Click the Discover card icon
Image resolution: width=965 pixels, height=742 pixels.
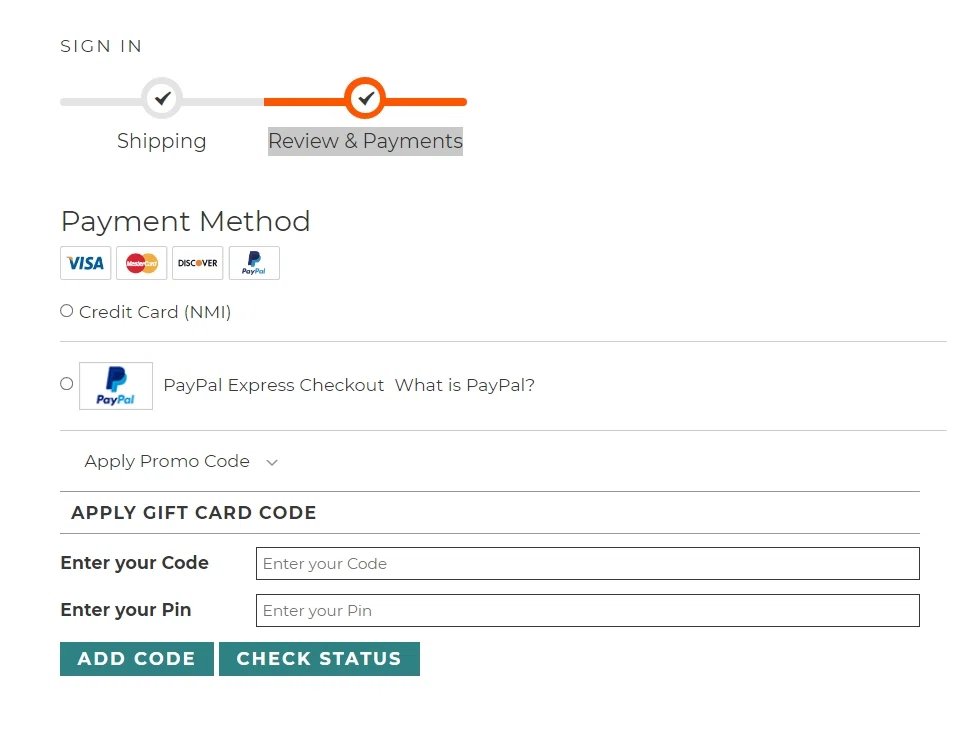198,263
